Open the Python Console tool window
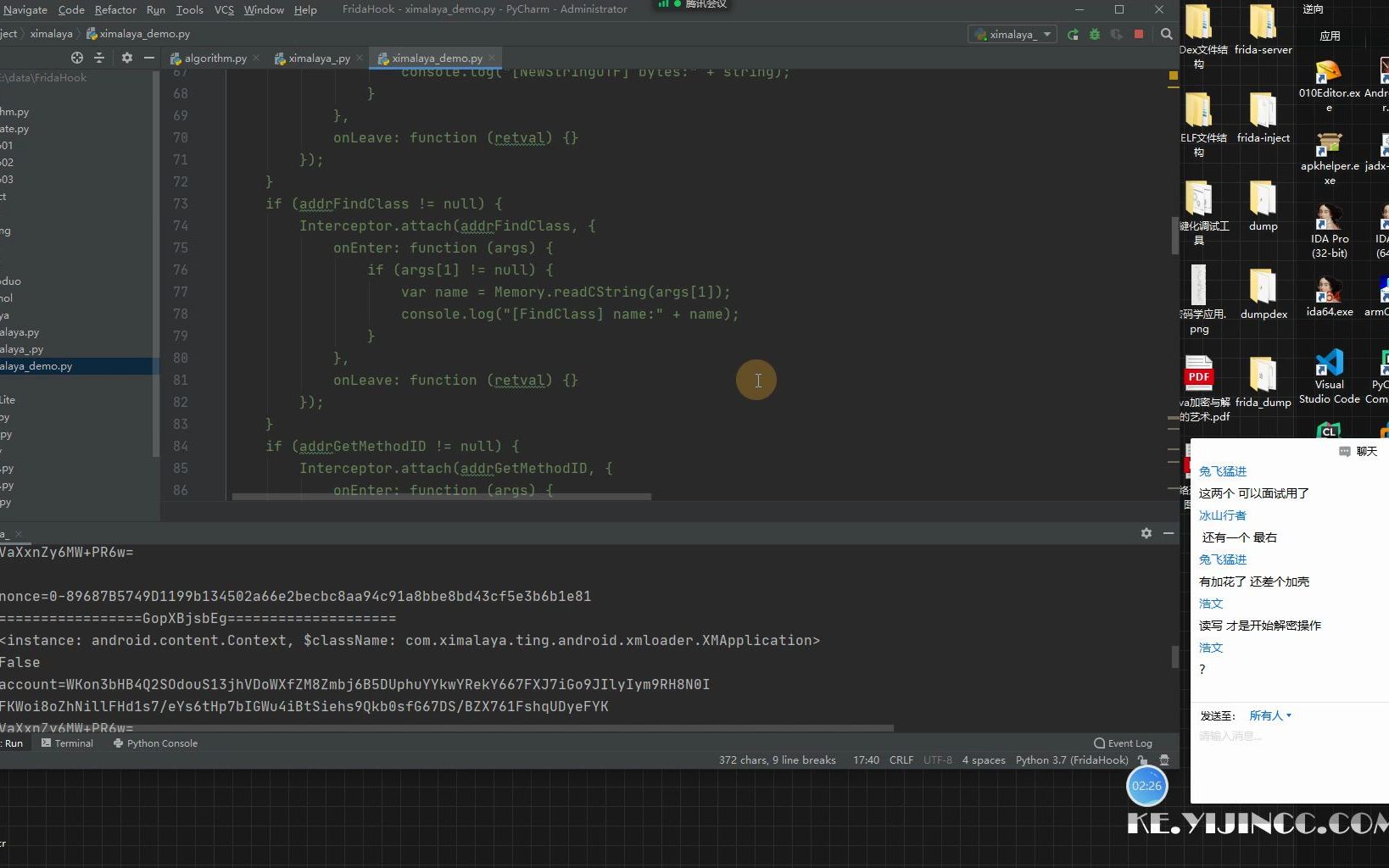 click(x=155, y=743)
